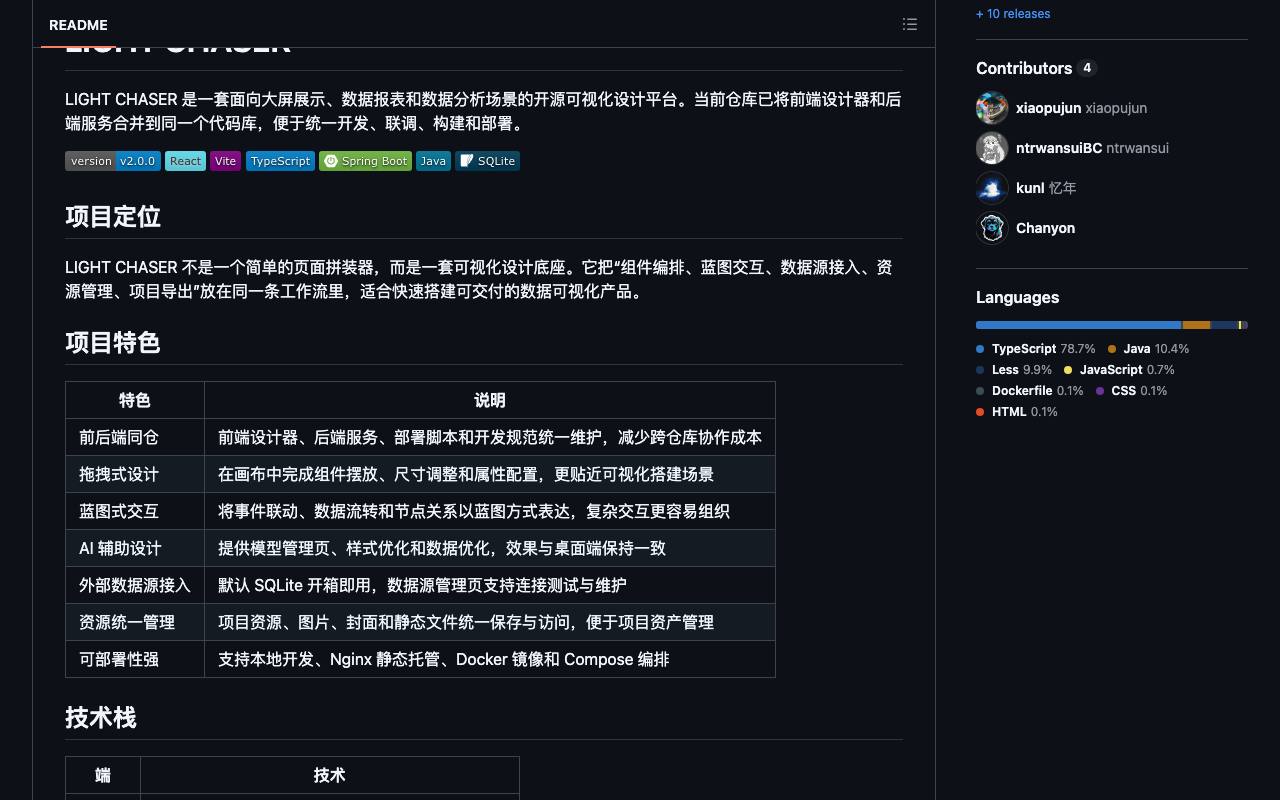Click kunl's contributor avatar

coord(992,188)
